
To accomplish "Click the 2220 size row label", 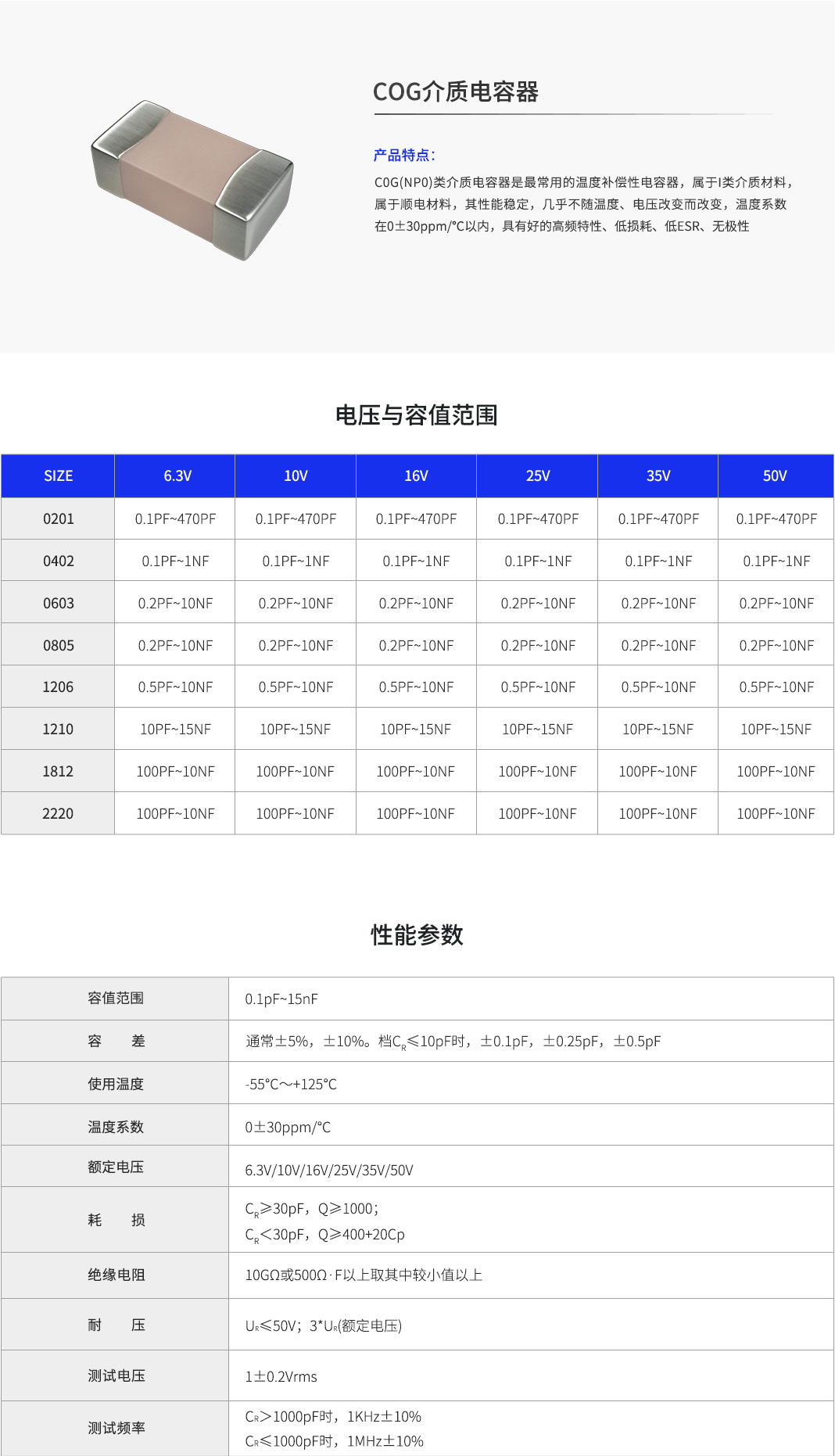I will [58, 813].
